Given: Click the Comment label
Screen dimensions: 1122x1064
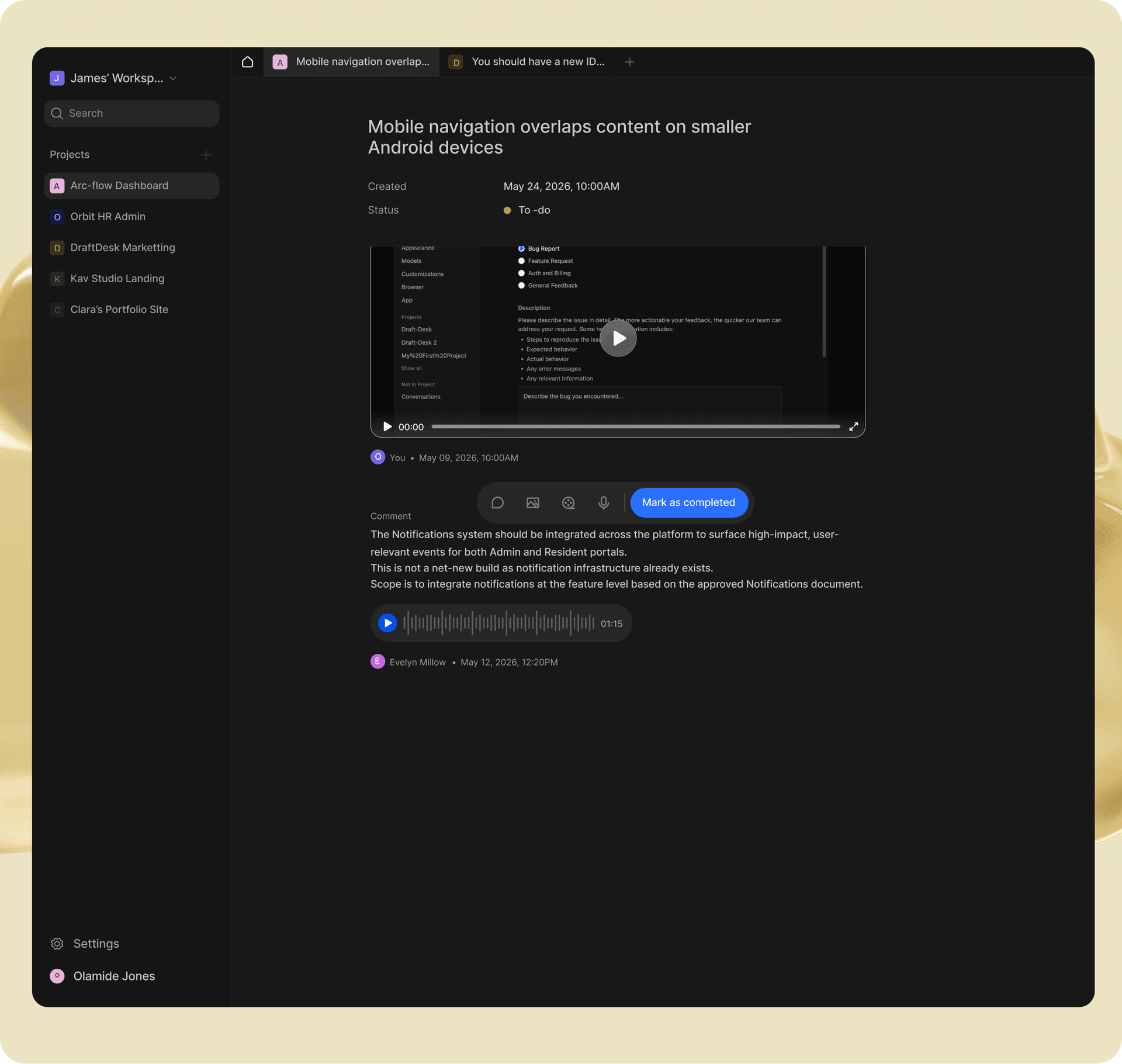Looking at the screenshot, I should (390, 517).
